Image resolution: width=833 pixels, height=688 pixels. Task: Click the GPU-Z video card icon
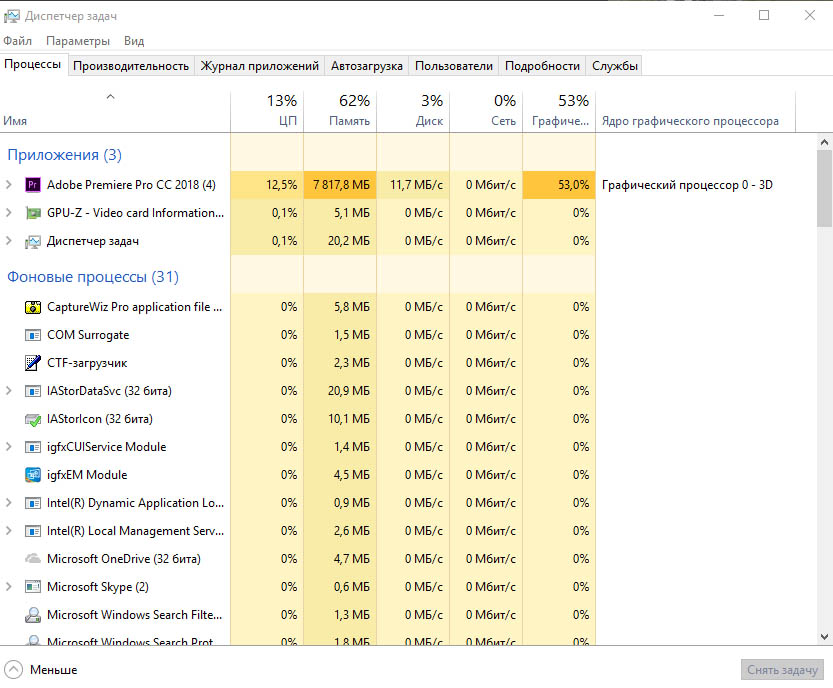click(33, 213)
